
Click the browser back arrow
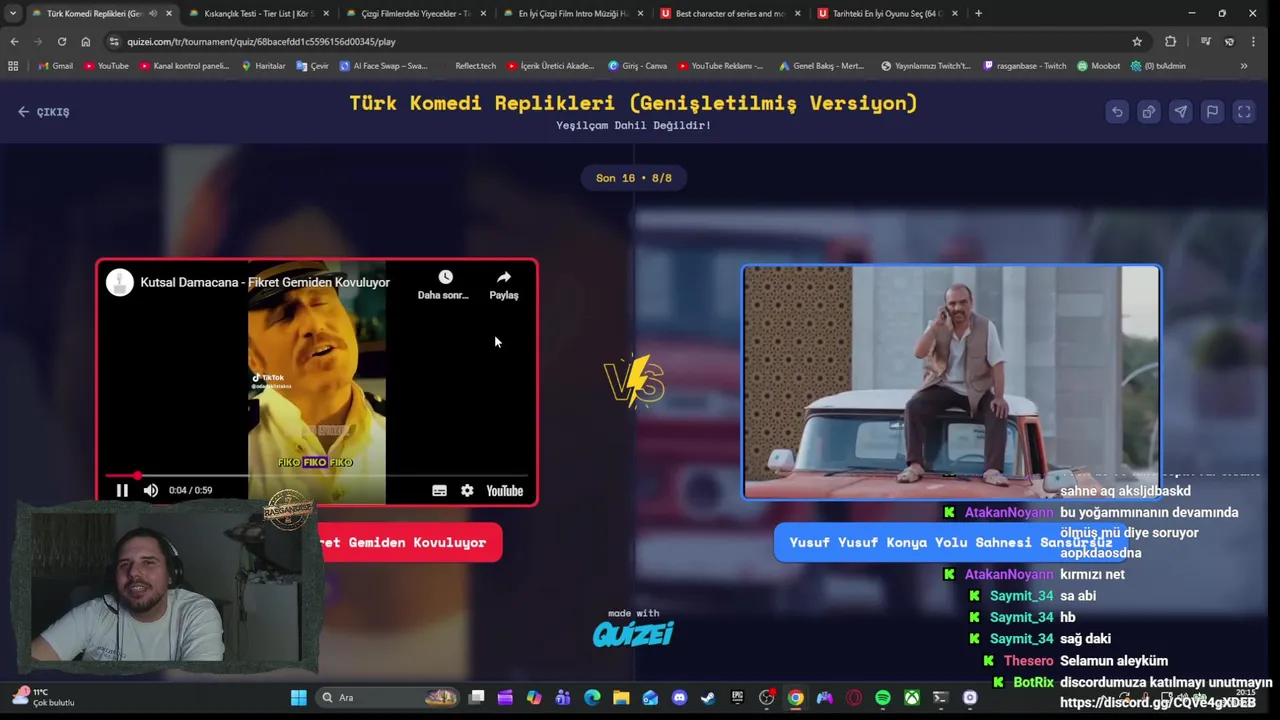[14, 41]
